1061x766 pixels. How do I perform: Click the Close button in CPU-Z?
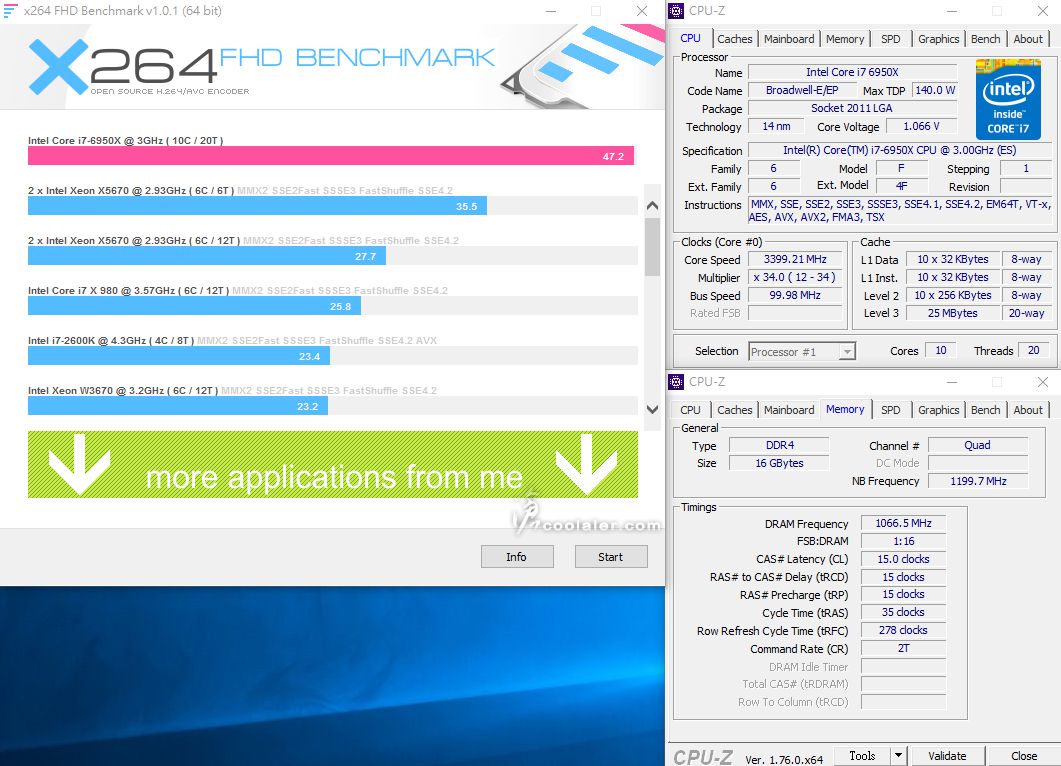pos(1024,756)
